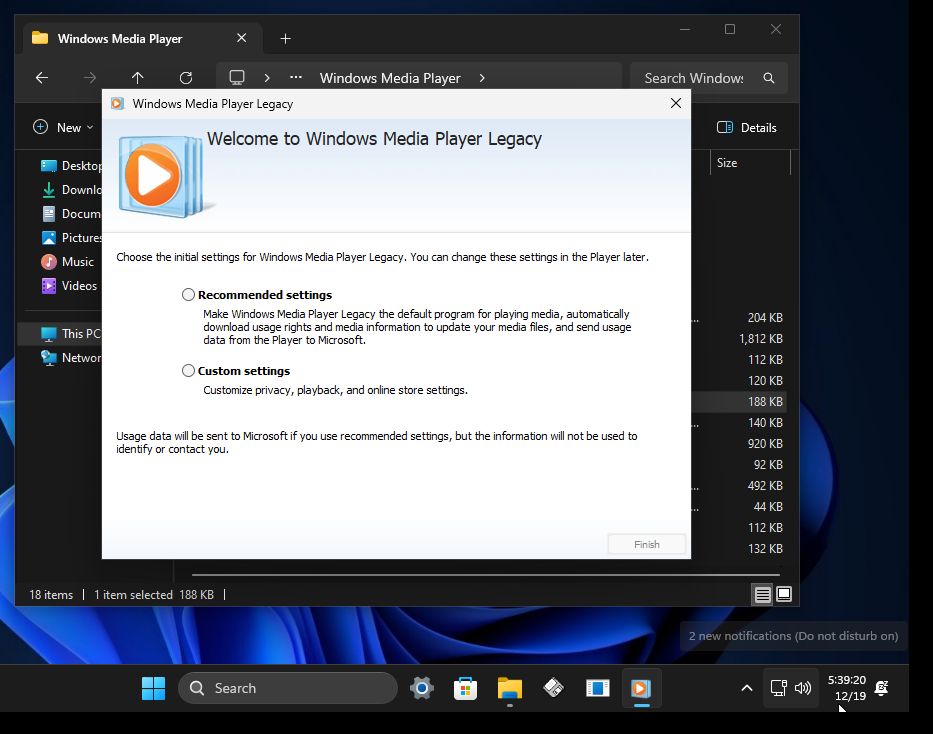Open Desktop in the navigation pane
Screen dimensions: 933x734
[71, 166]
